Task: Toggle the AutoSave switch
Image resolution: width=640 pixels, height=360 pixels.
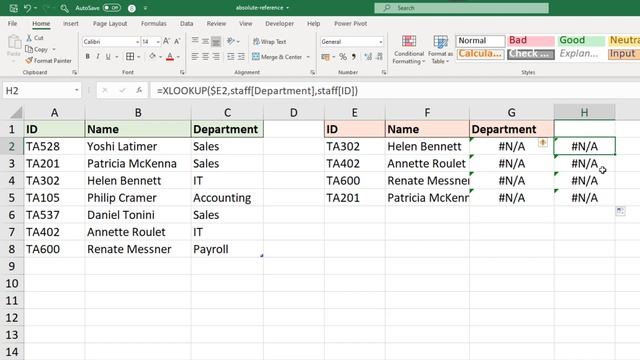Action: click(111, 8)
